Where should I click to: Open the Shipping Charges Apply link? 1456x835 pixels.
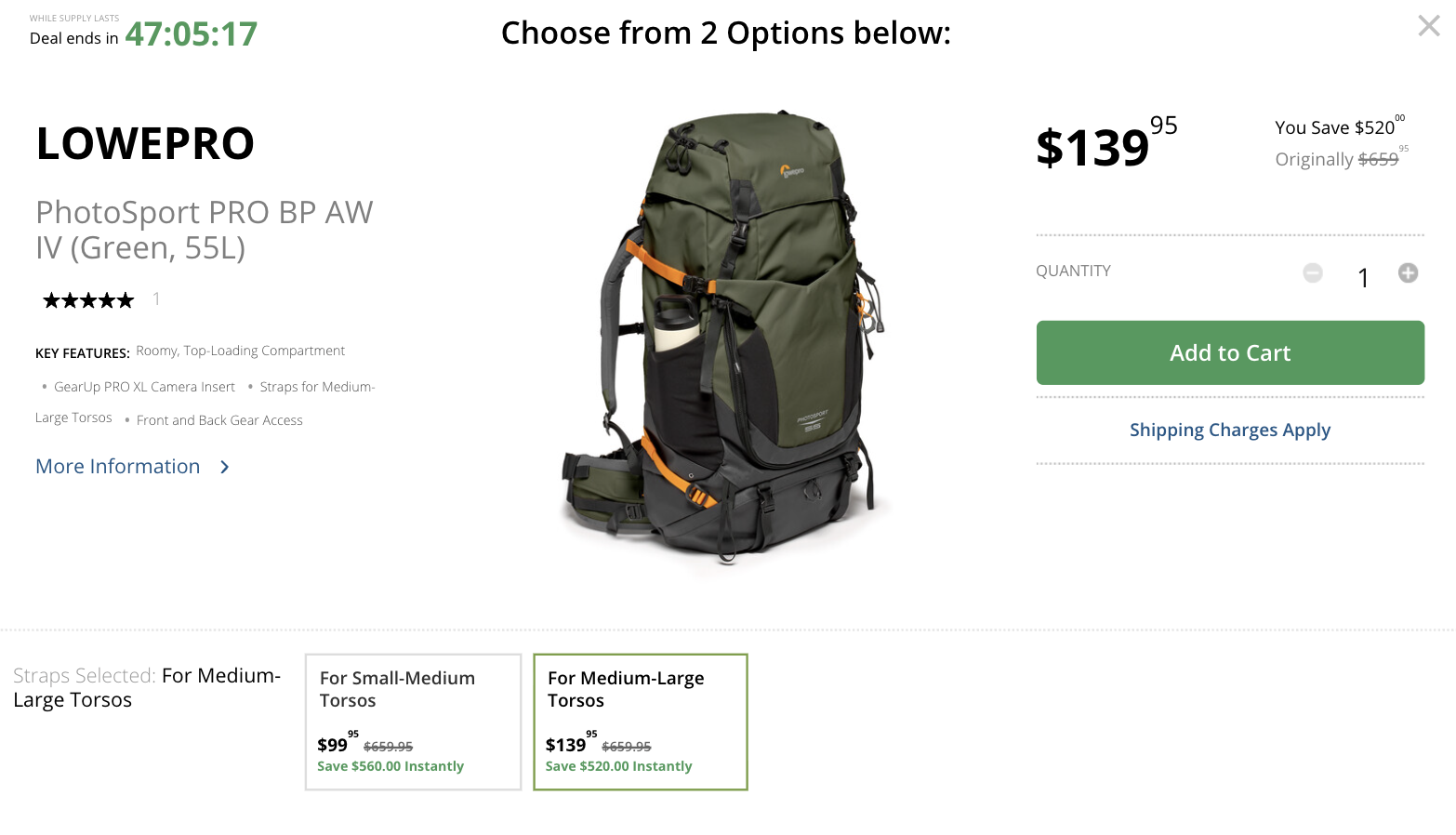click(1229, 430)
